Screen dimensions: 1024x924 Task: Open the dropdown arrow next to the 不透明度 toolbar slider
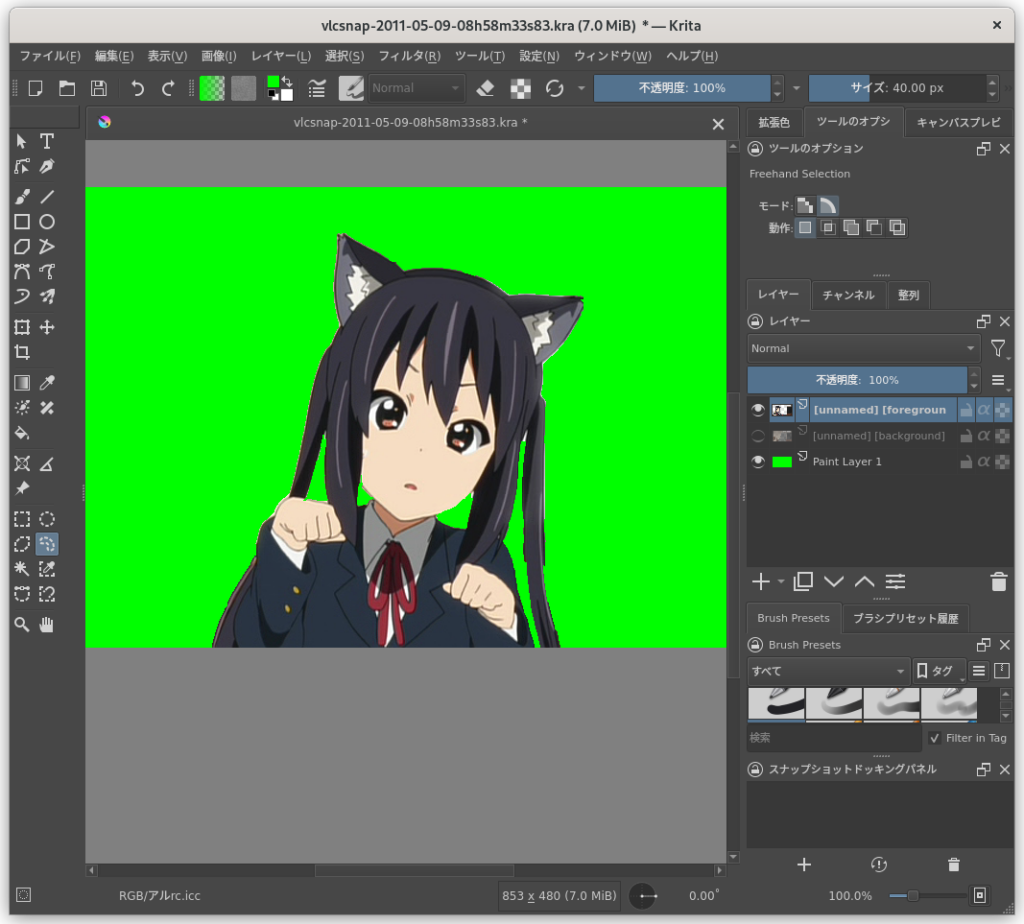(796, 88)
